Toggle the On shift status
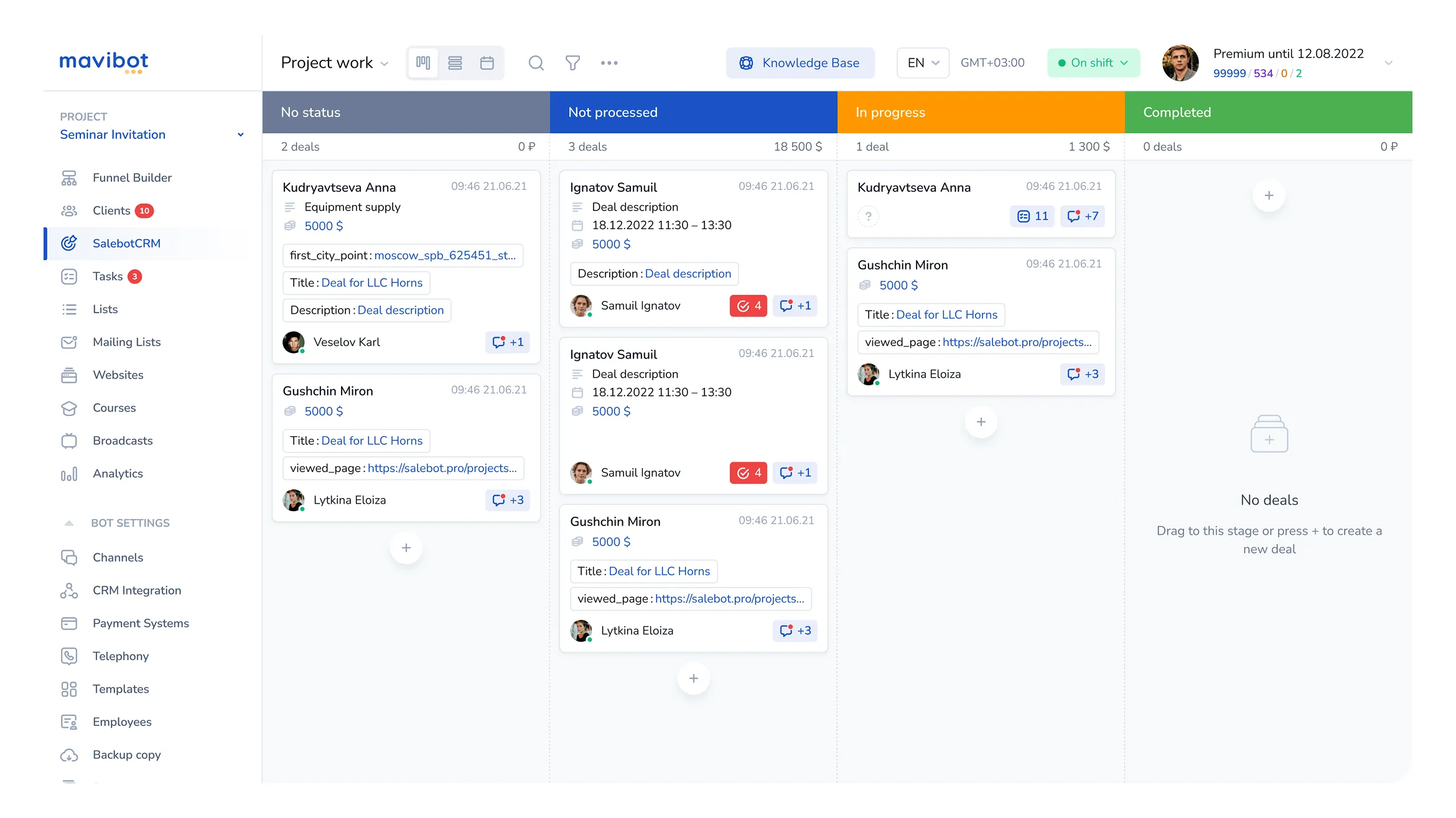Viewport: 1456px width, 818px height. [1093, 63]
